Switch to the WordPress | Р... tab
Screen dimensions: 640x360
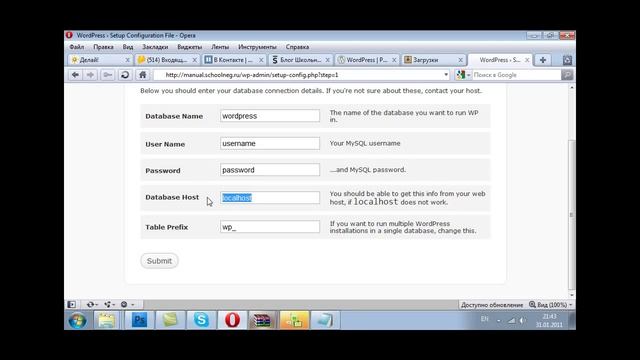[367, 60]
